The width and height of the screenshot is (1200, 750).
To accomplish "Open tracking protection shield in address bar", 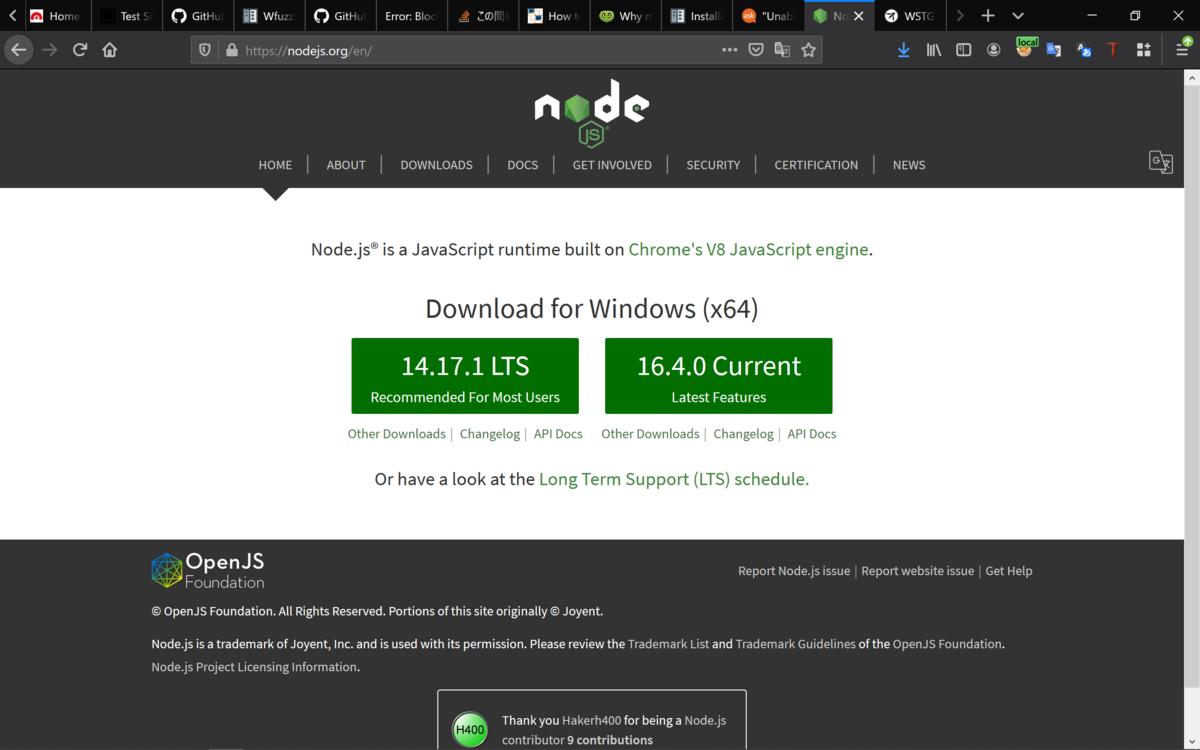I will 205,50.
